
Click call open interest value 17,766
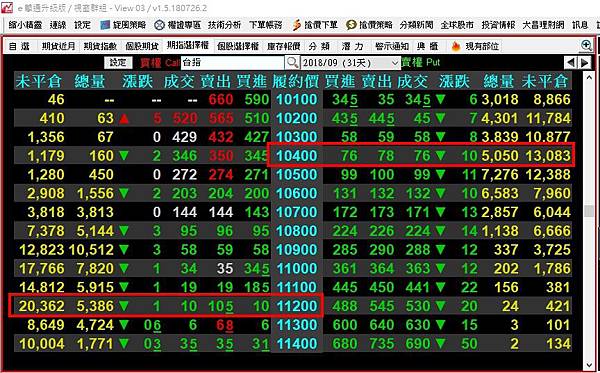pyautogui.click(x=41, y=269)
